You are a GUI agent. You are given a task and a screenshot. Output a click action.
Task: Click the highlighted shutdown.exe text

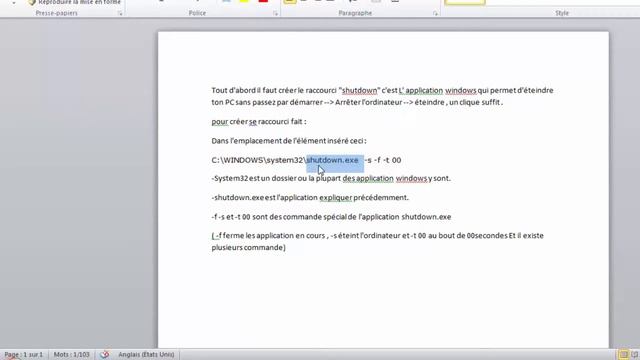click(332, 160)
